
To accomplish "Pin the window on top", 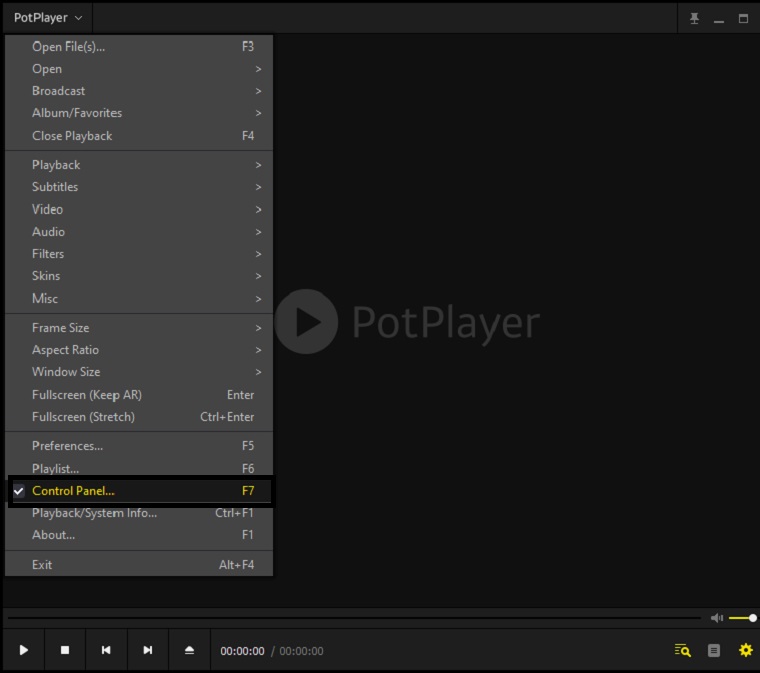I will tap(694, 18).
